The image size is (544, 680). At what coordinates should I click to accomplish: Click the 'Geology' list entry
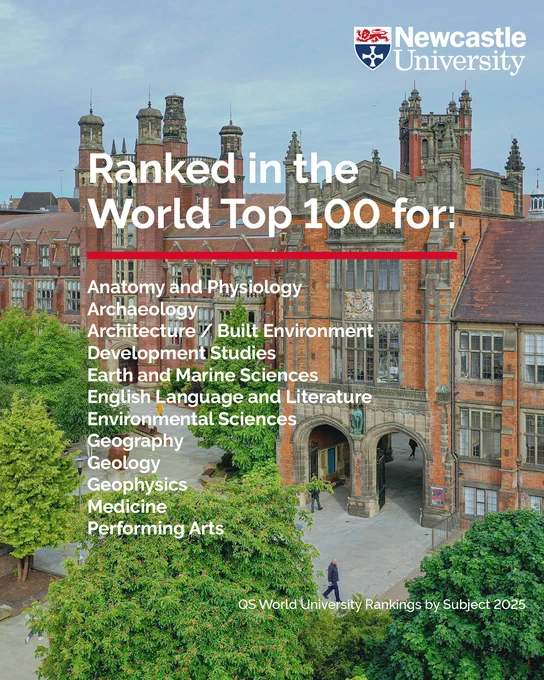124,463
